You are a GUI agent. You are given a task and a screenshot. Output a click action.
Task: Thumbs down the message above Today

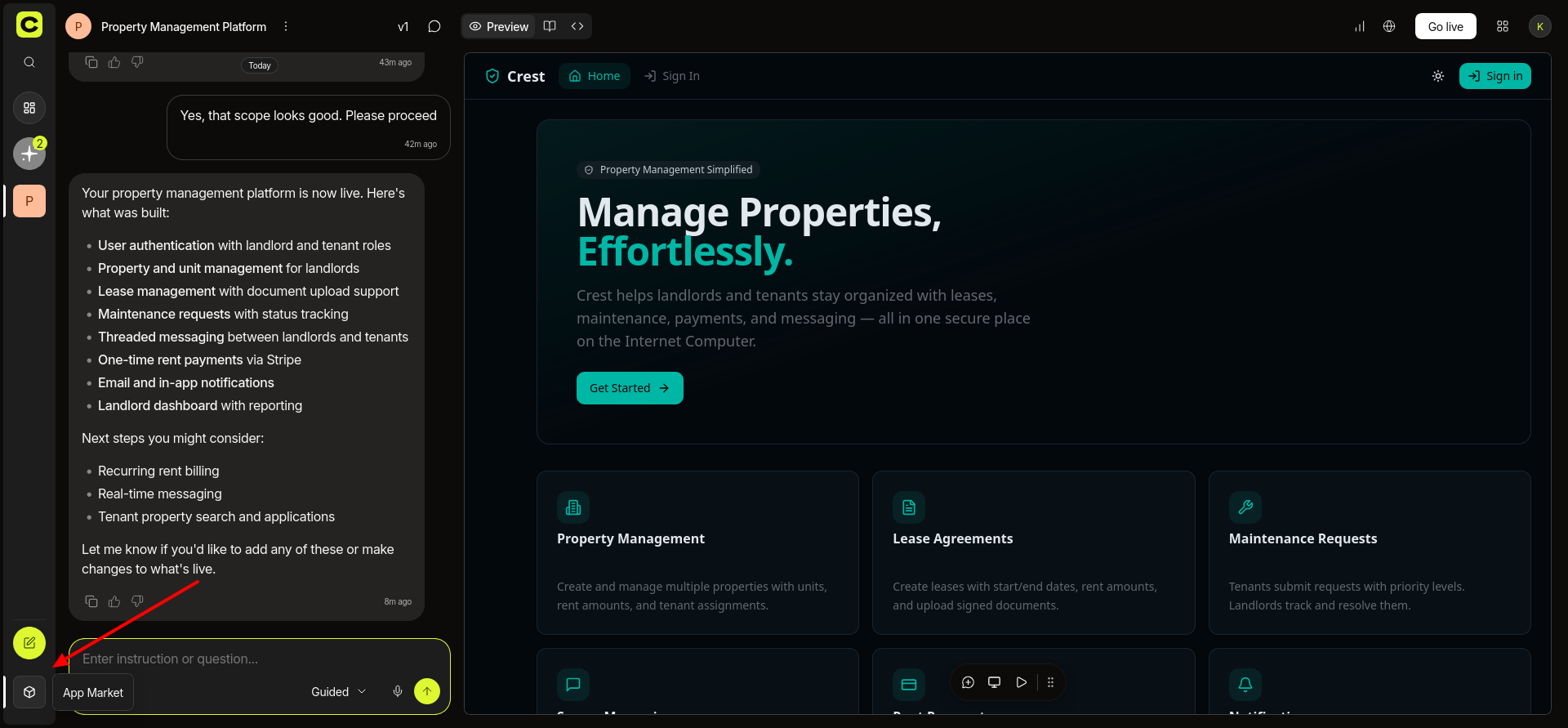pos(137,62)
